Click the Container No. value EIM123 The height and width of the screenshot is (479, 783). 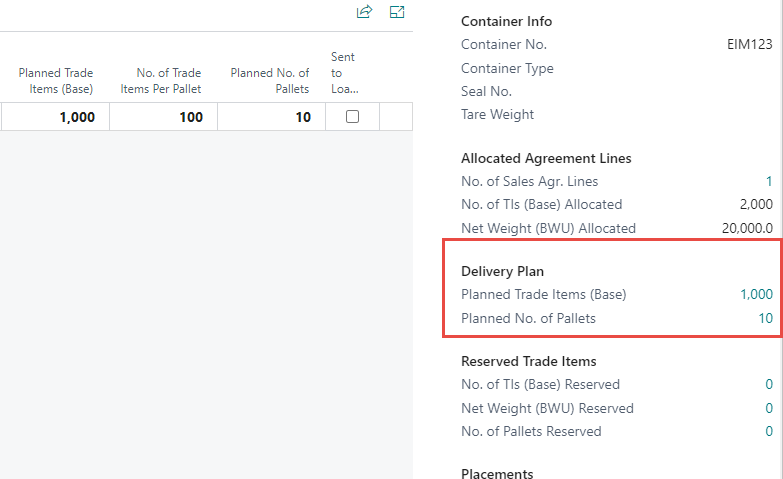pyautogui.click(x=749, y=45)
